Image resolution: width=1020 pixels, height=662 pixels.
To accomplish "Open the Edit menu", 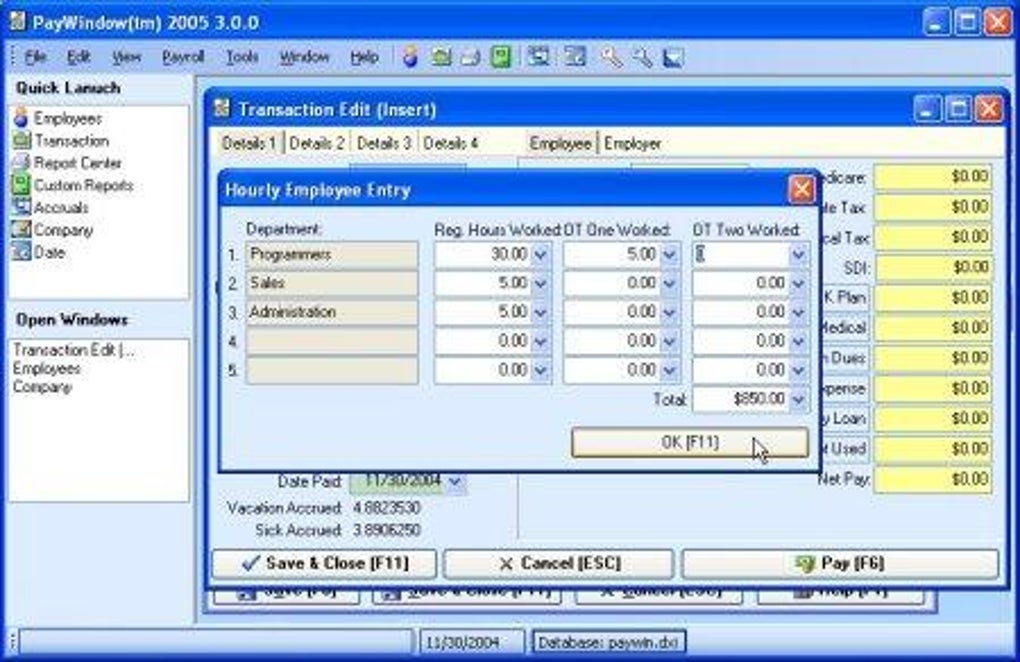I will tap(78, 57).
